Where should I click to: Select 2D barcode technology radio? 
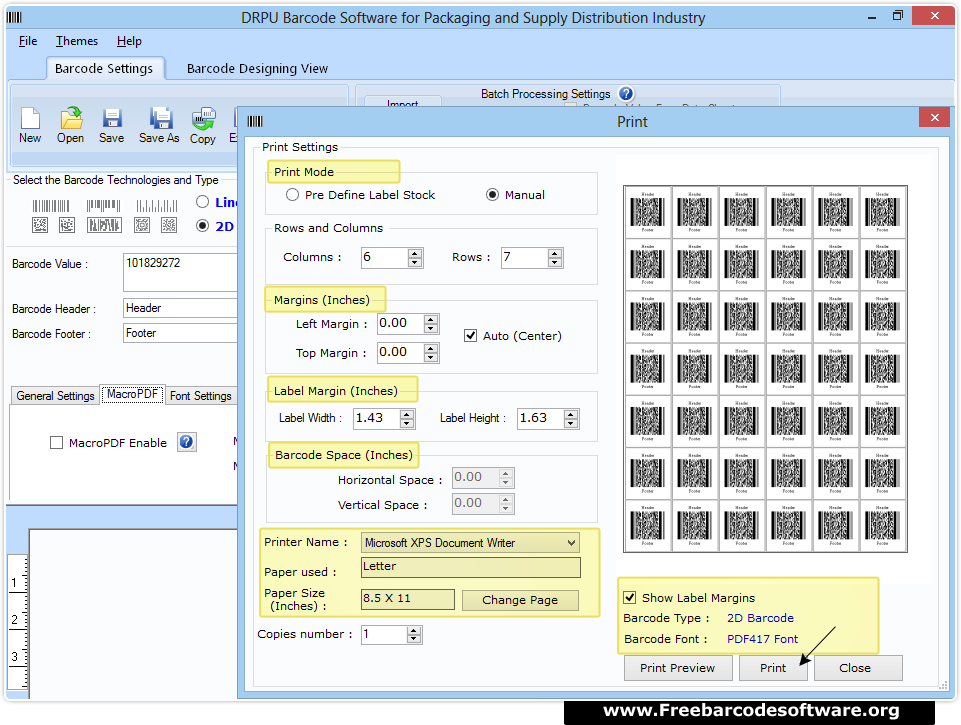click(202, 226)
